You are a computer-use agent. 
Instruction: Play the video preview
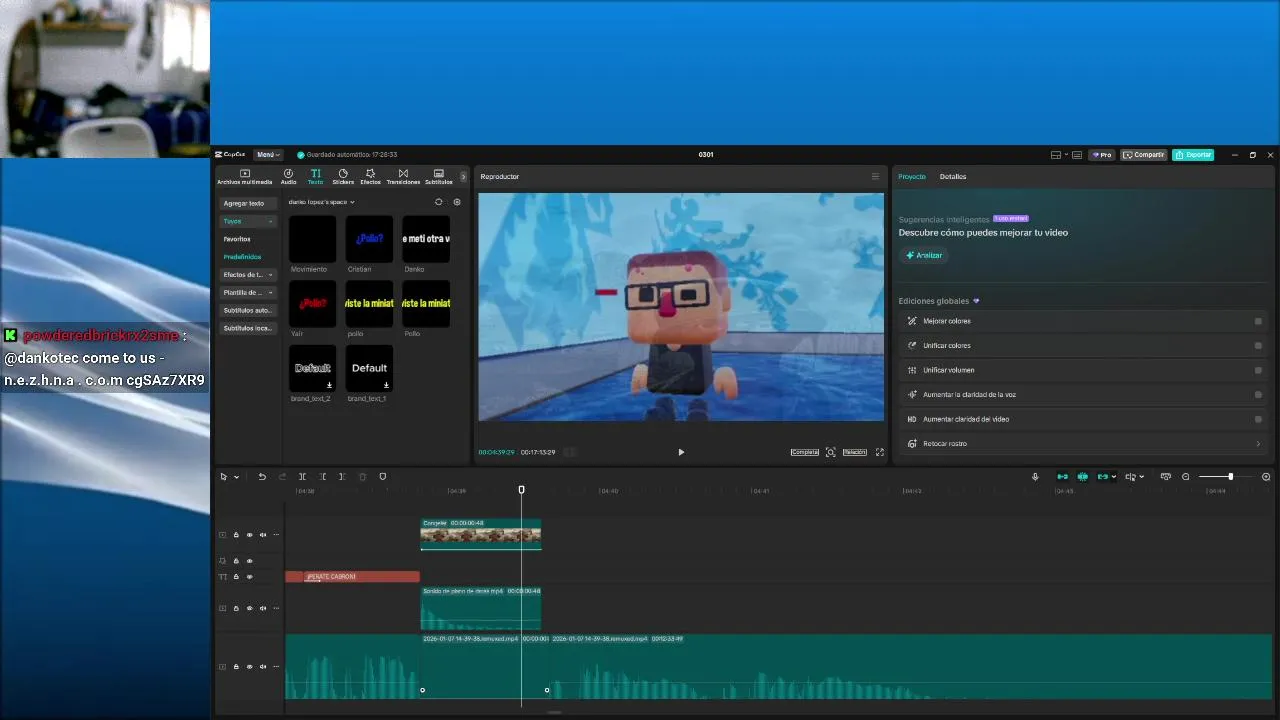coord(681,452)
